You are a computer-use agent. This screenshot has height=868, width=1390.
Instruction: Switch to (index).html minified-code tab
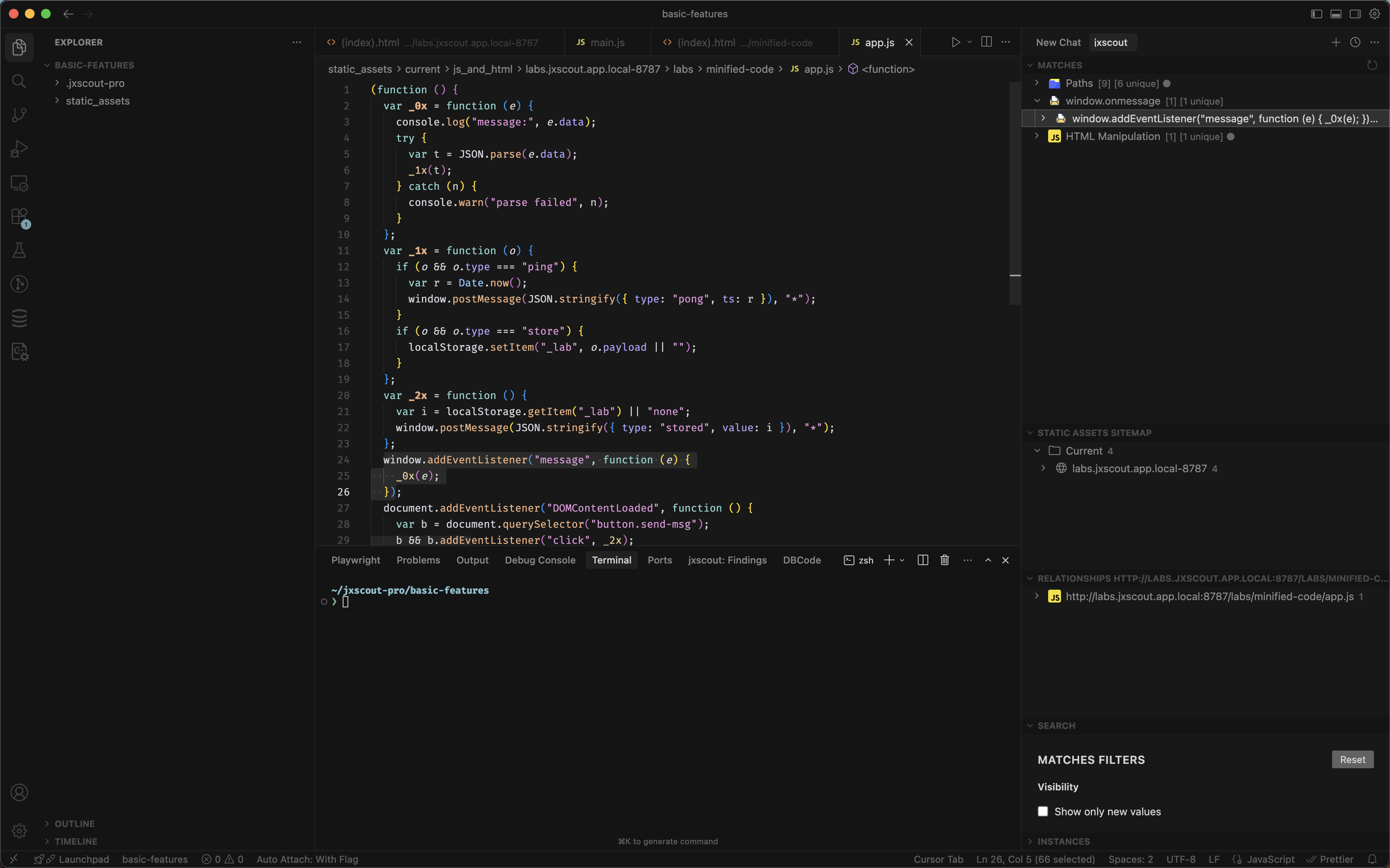(x=745, y=43)
